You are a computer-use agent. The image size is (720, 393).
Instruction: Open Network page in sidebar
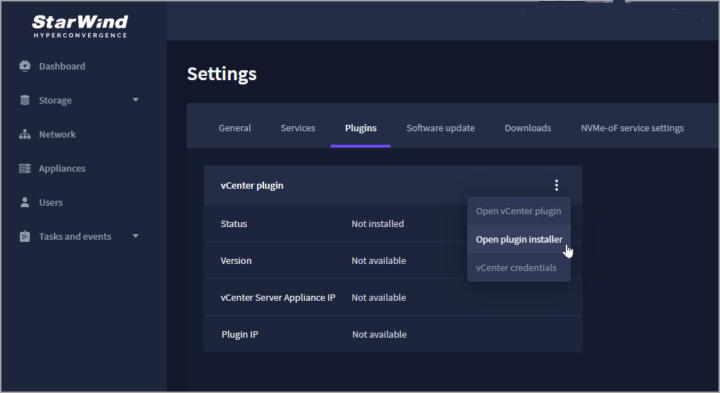point(57,134)
